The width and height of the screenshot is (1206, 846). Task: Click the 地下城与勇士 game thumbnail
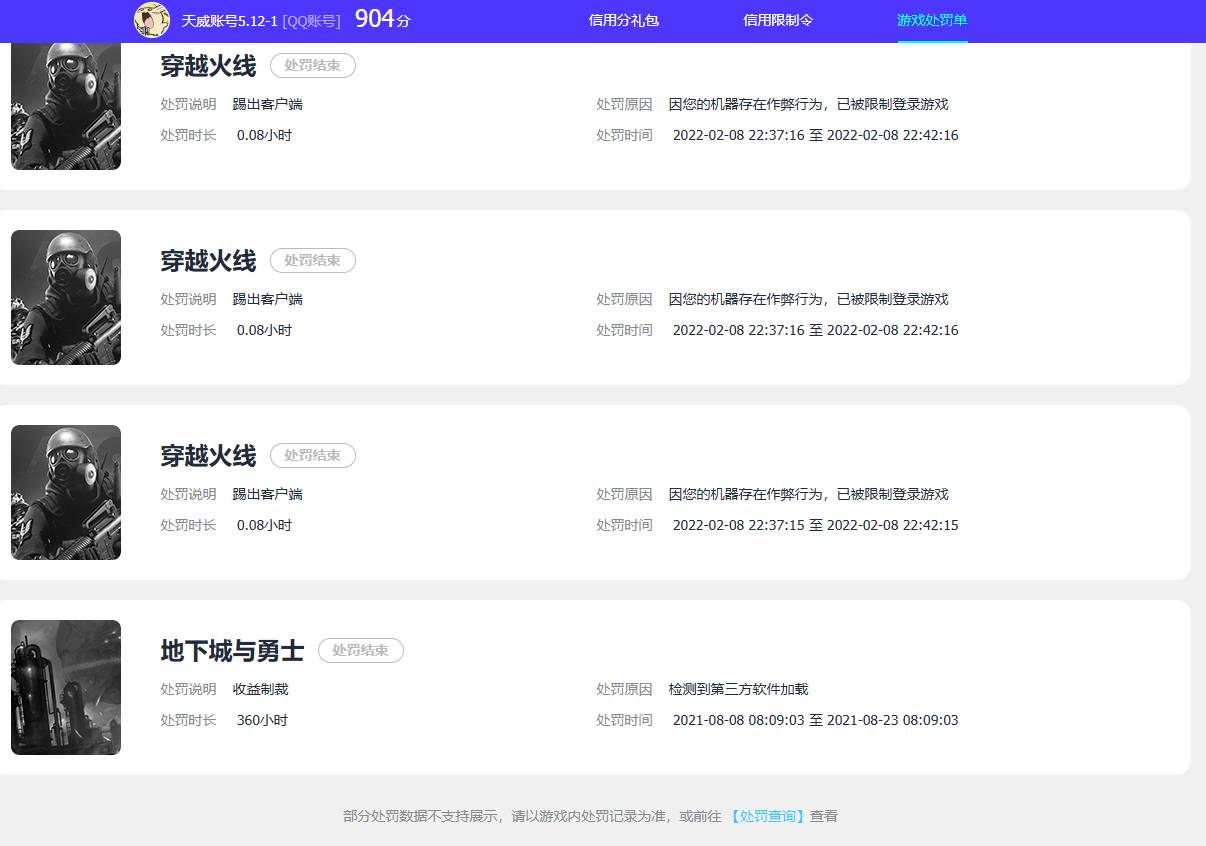pos(66,688)
